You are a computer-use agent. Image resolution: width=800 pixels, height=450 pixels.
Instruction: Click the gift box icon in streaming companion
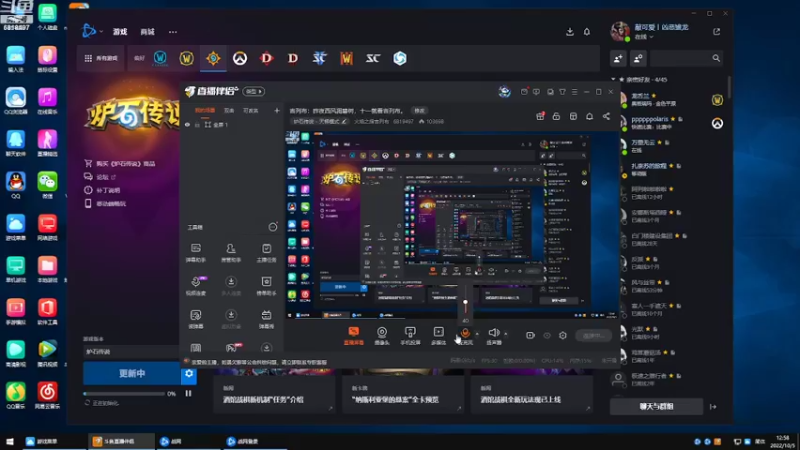click(540, 116)
